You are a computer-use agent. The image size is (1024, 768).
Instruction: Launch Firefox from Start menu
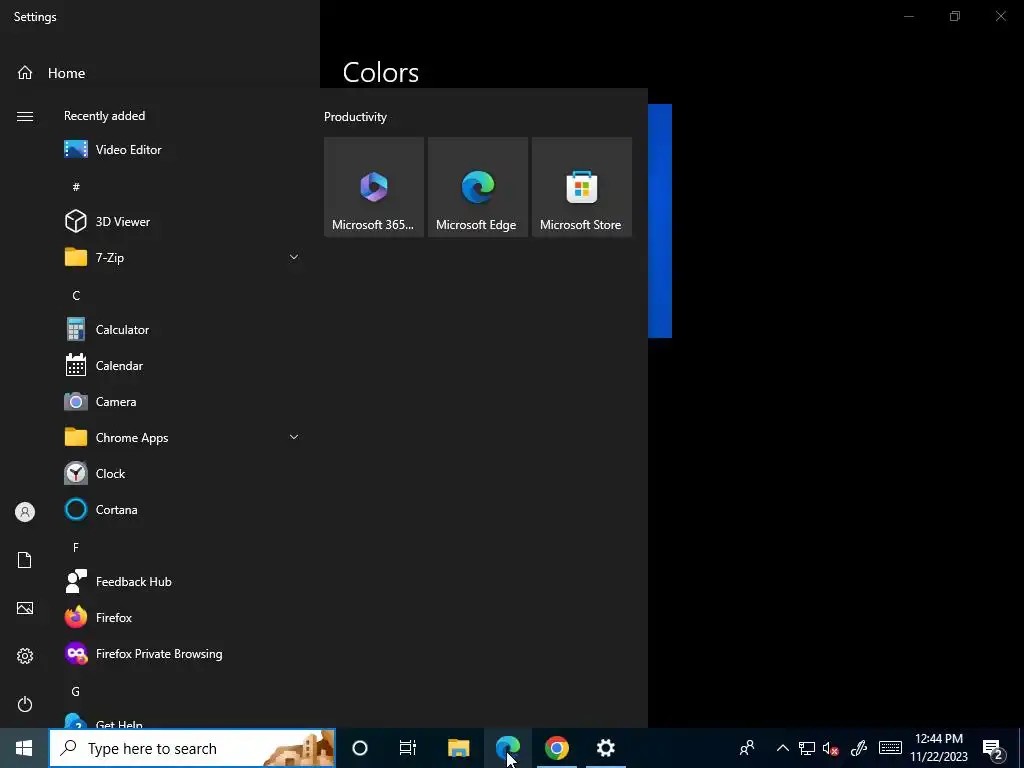pyautogui.click(x=180, y=617)
